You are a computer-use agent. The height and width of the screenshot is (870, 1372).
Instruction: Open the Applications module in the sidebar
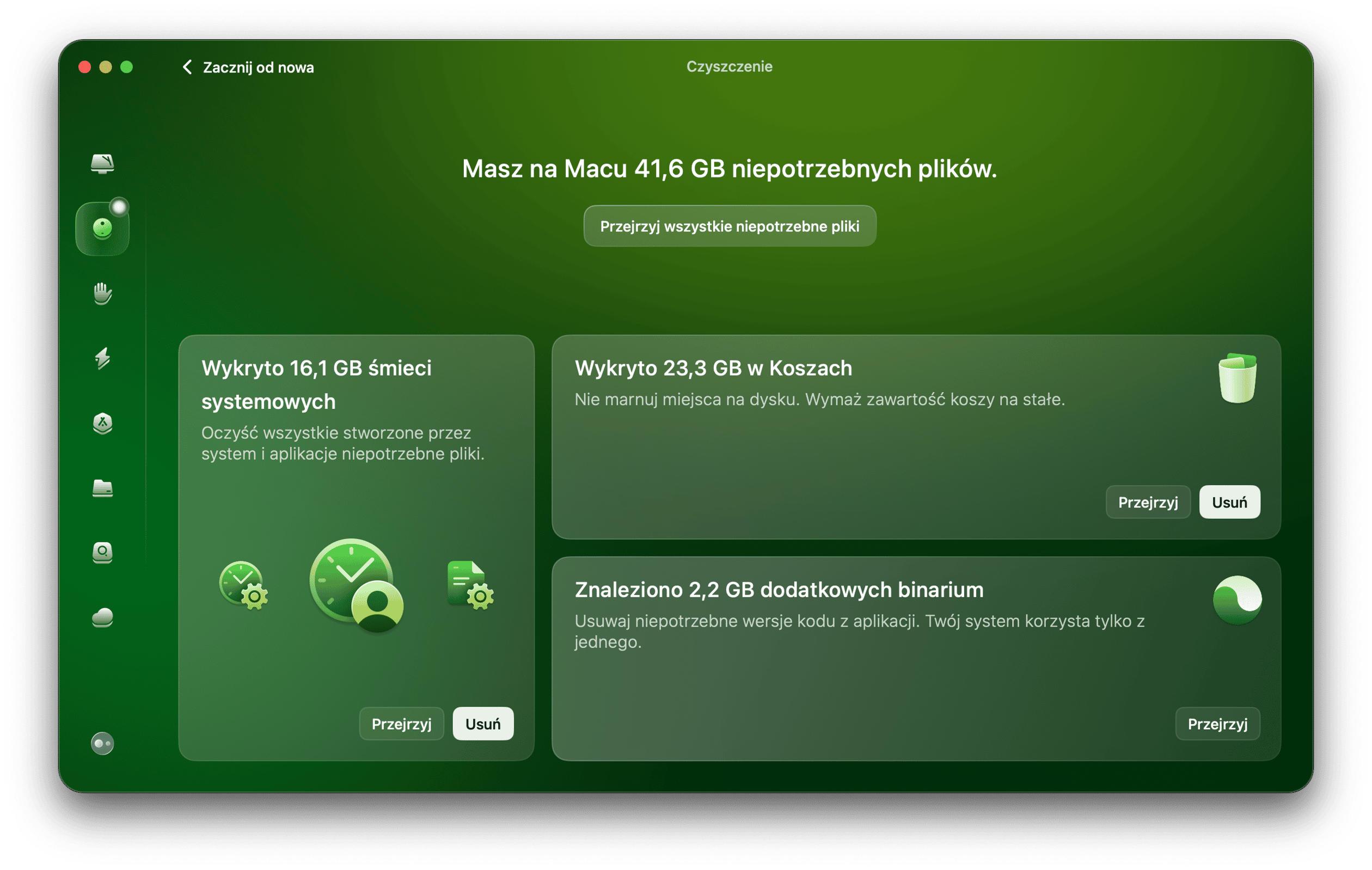point(102,425)
